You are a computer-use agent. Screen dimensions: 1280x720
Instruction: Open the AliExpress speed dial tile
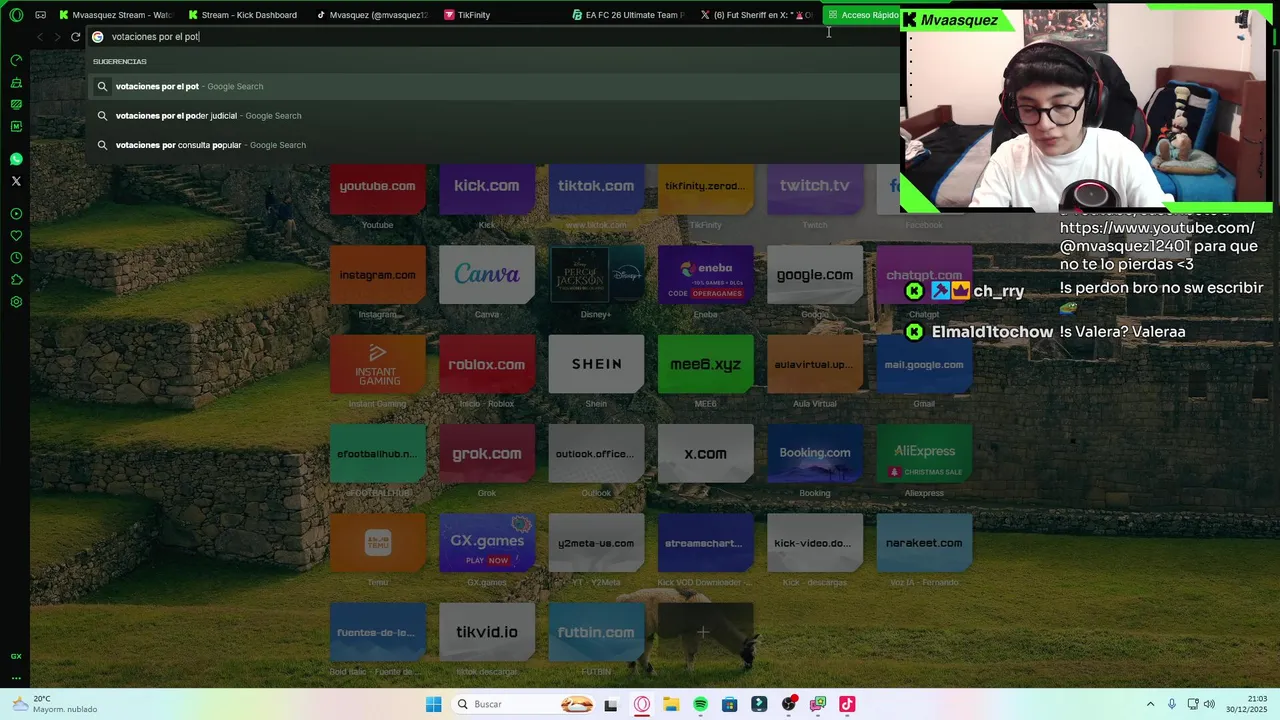coord(924,453)
